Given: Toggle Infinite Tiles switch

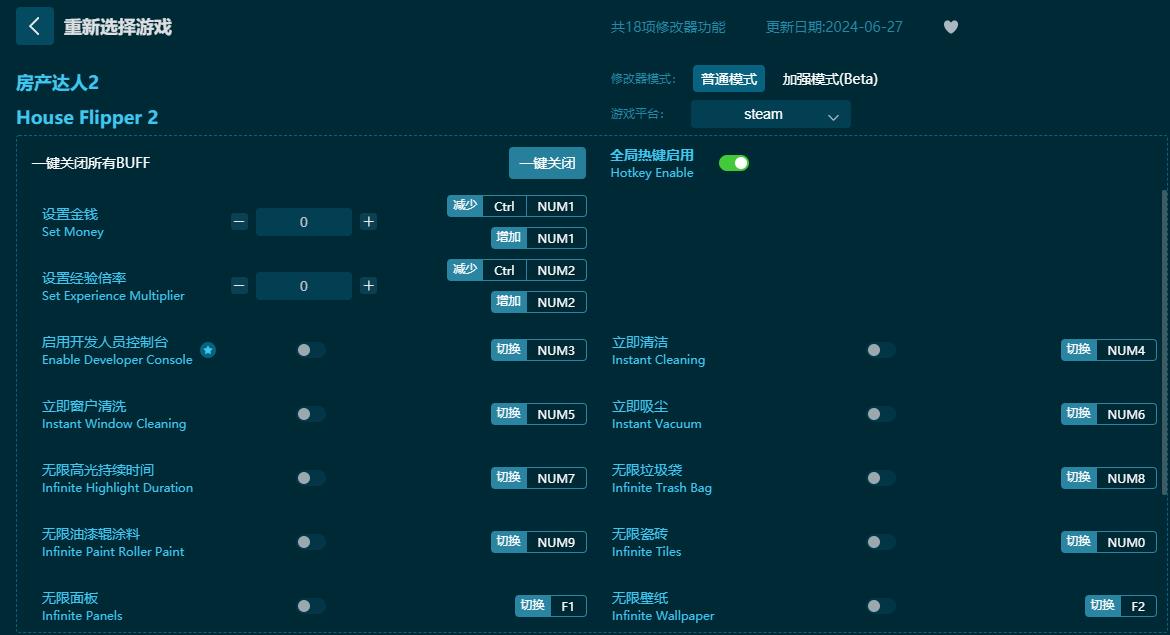Looking at the screenshot, I should pyautogui.click(x=880, y=542).
